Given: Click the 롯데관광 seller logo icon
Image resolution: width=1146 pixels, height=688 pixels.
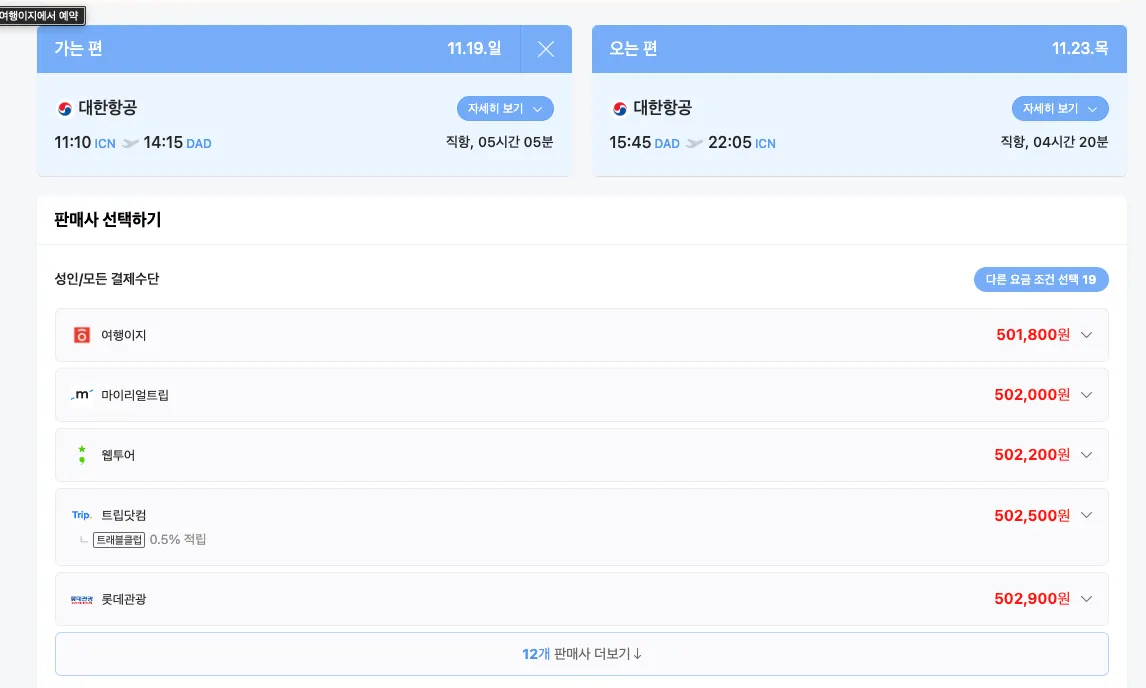Looking at the screenshot, I should click(82, 600).
